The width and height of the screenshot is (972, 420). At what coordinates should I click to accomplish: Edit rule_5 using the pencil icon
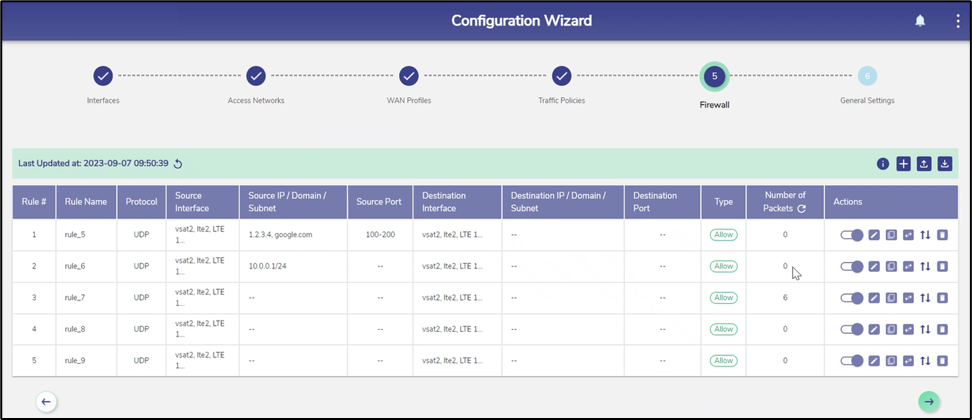[x=874, y=235]
